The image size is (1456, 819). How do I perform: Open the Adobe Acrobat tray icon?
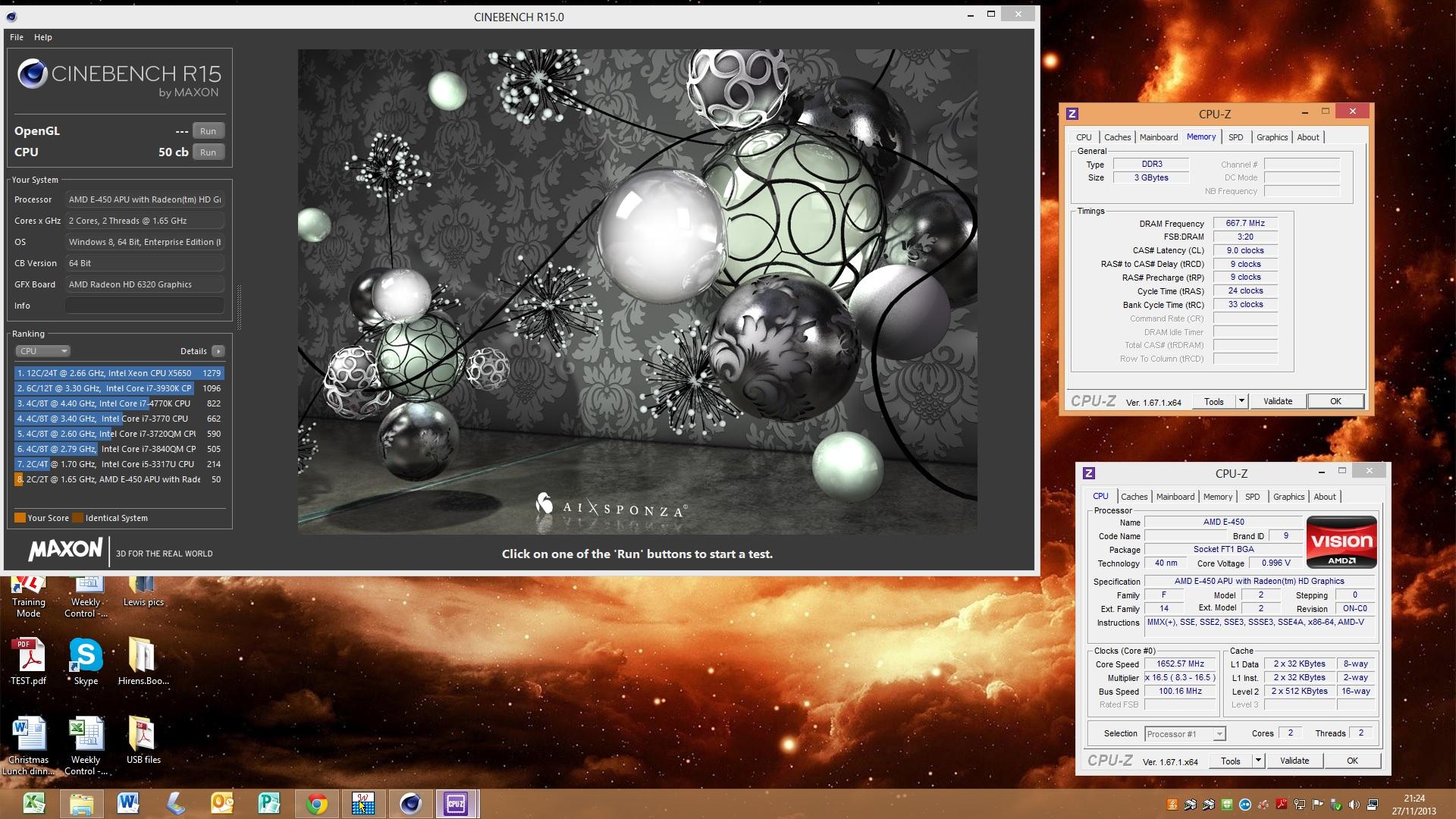coord(1282,805)
